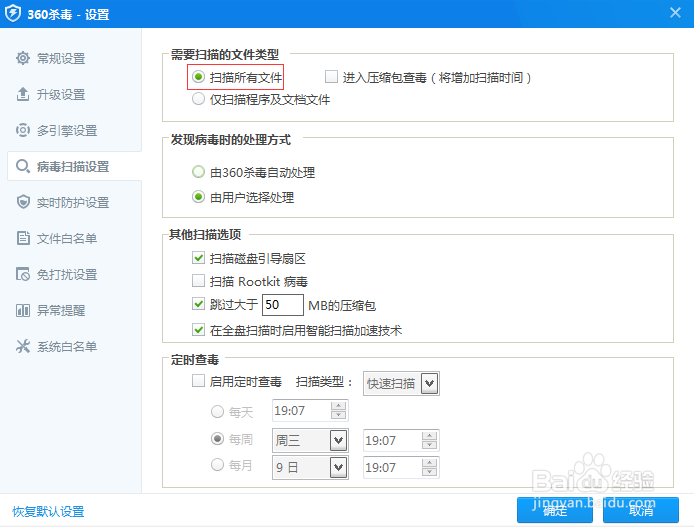Click the tools icon for 系统白名单
Viewport: 694px width, 527px height.
tap(23, 346)
